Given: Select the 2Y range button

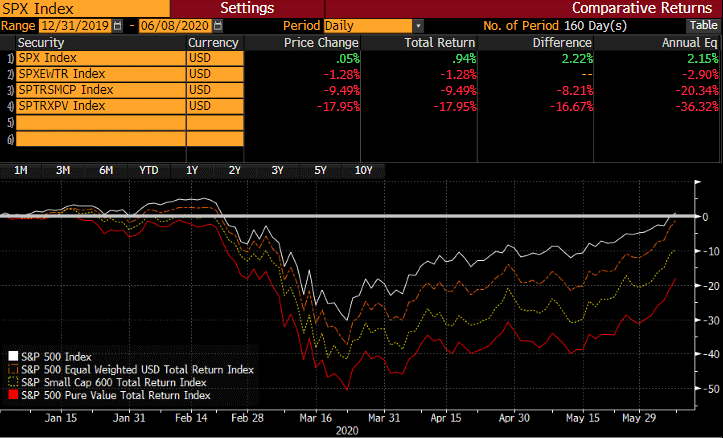Looking at the screenshot, I should point(234,171).
